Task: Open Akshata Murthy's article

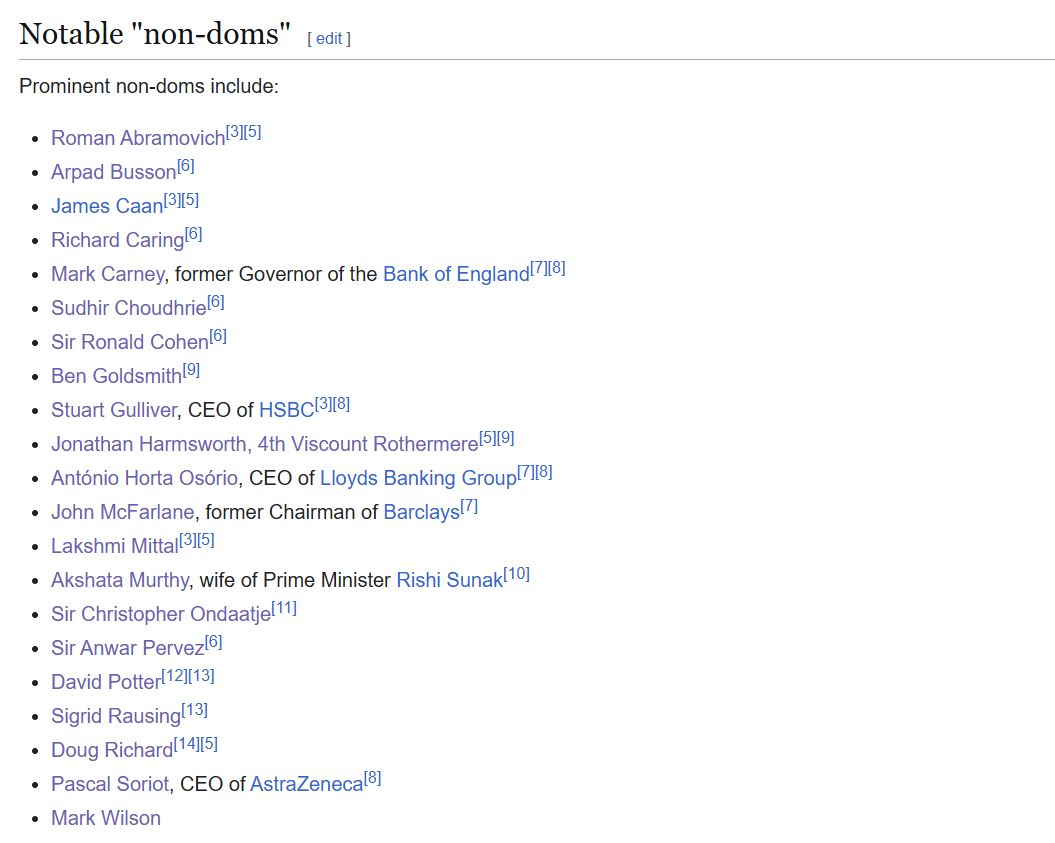Action: coord(120,580)
